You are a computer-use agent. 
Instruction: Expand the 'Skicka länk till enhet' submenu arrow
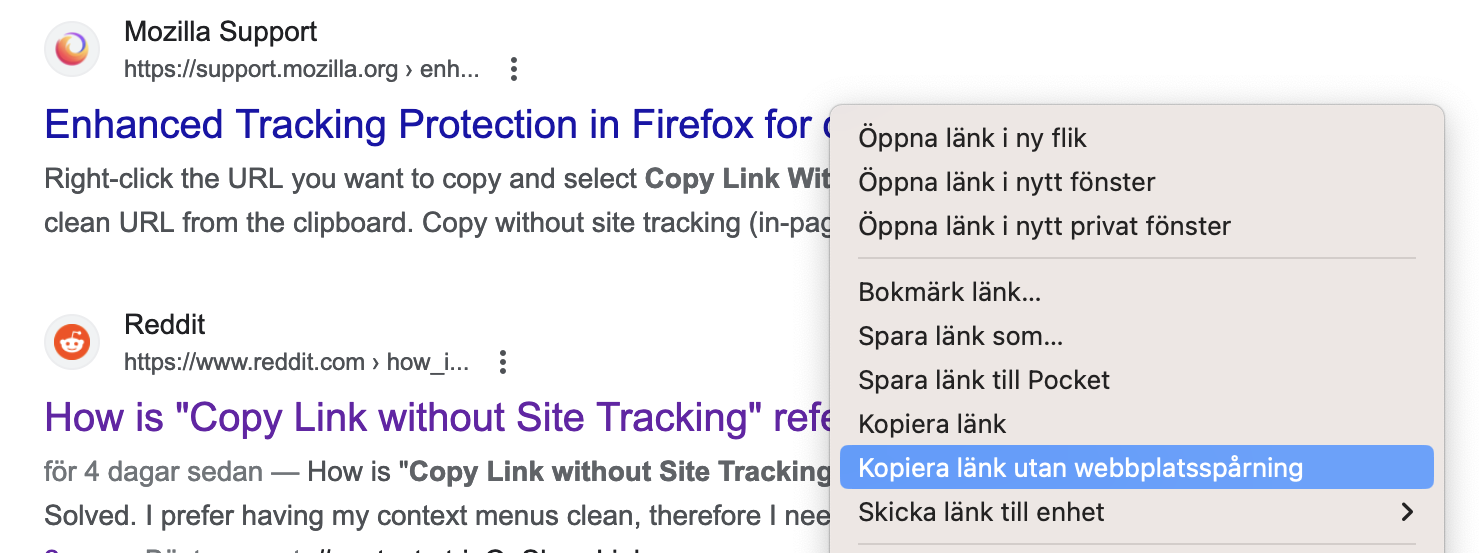click(x=1407, y=512)
